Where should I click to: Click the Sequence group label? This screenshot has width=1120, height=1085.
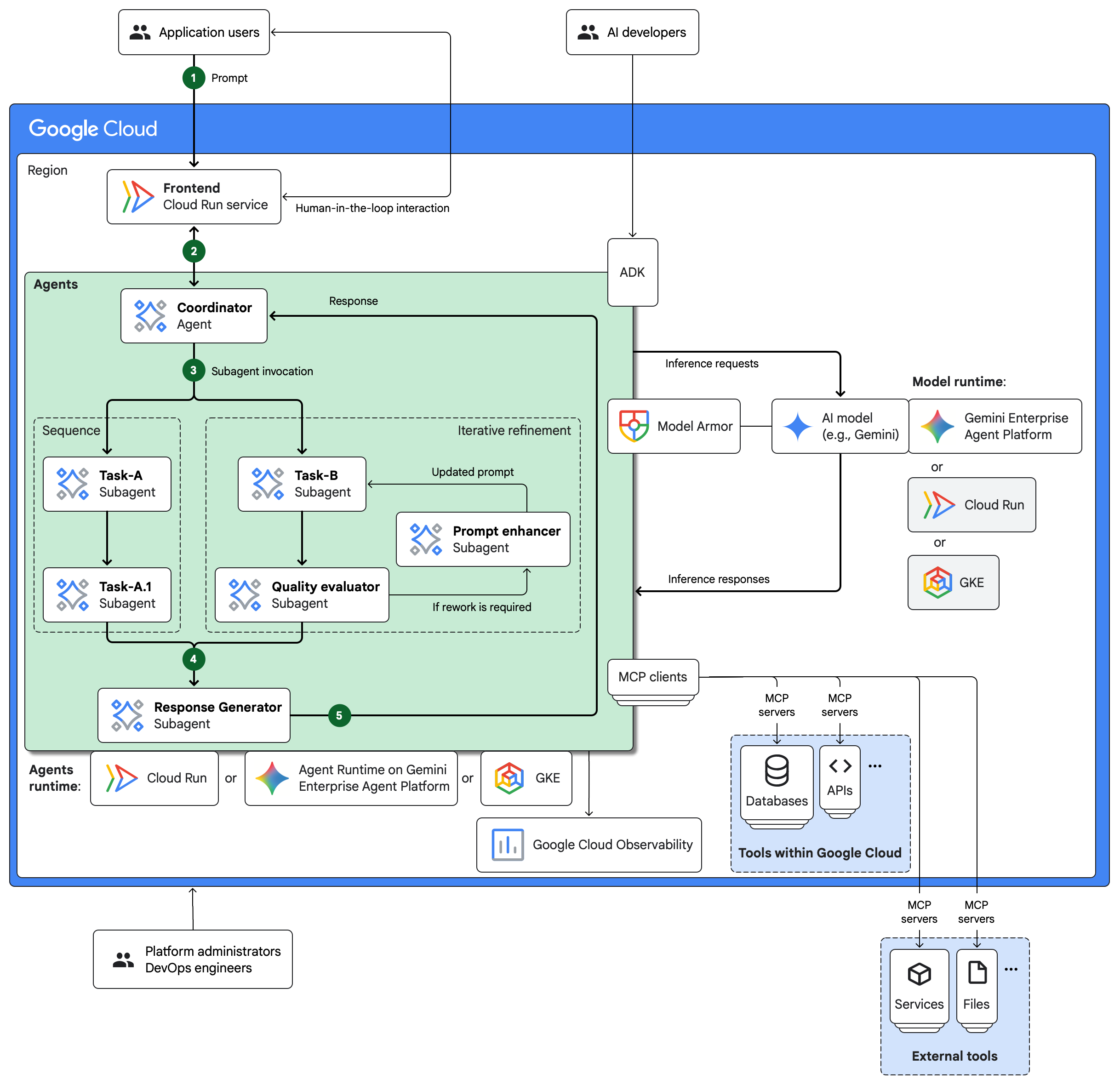pos(71,430)
